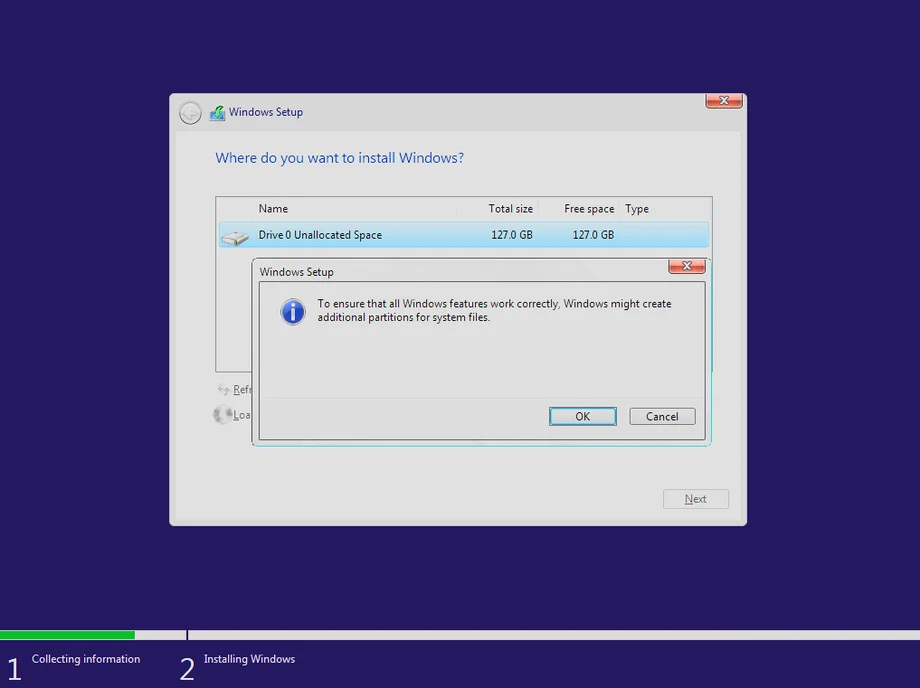Sort by the Name column header
This screenshot has height=688, width=920.
[x=273, y=209]
